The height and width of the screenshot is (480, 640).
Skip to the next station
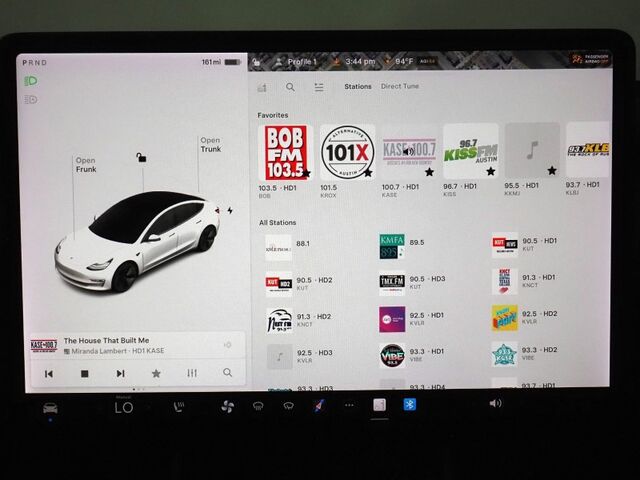120,373
